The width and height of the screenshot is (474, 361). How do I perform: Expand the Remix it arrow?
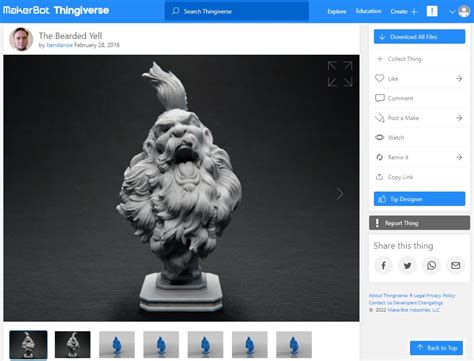[459, 157]
